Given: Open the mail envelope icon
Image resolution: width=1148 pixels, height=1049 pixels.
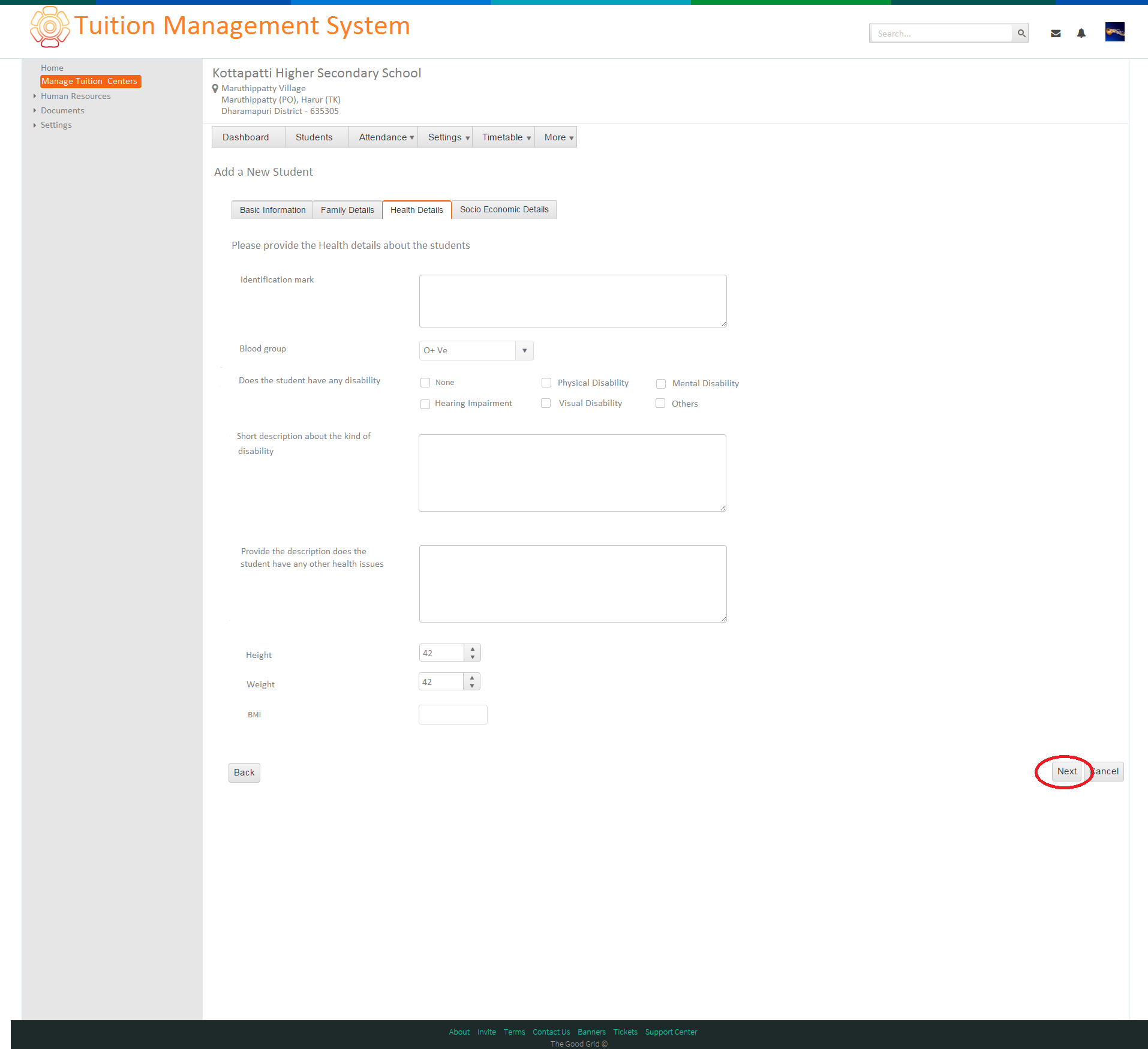Looking at the screenshot, I should 1056,34.
